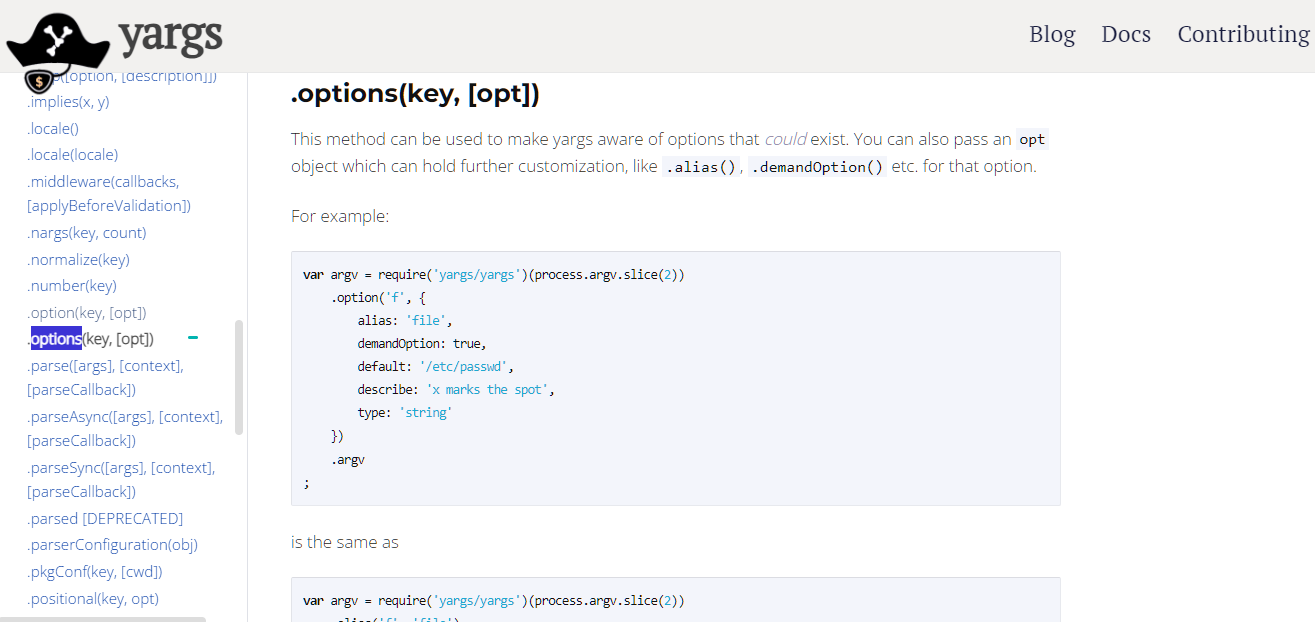1315x622 pixels.
Task: Click first code block's require('yargs/yargs') line
Action: pos(494,274)
